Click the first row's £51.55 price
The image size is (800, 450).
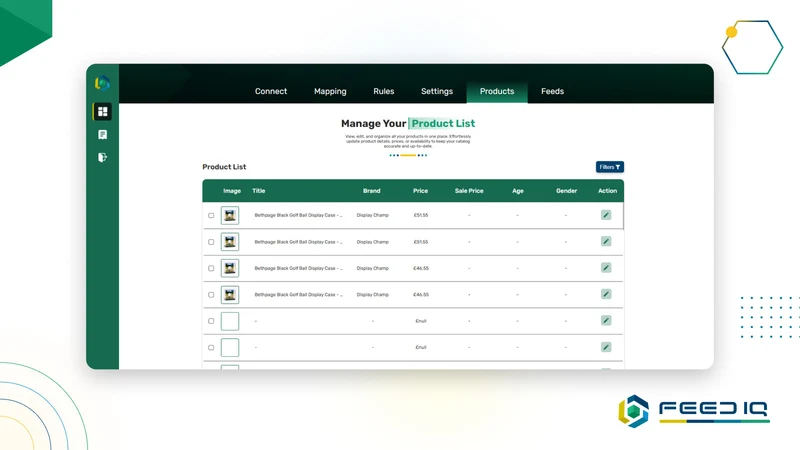tap(421, 215)
